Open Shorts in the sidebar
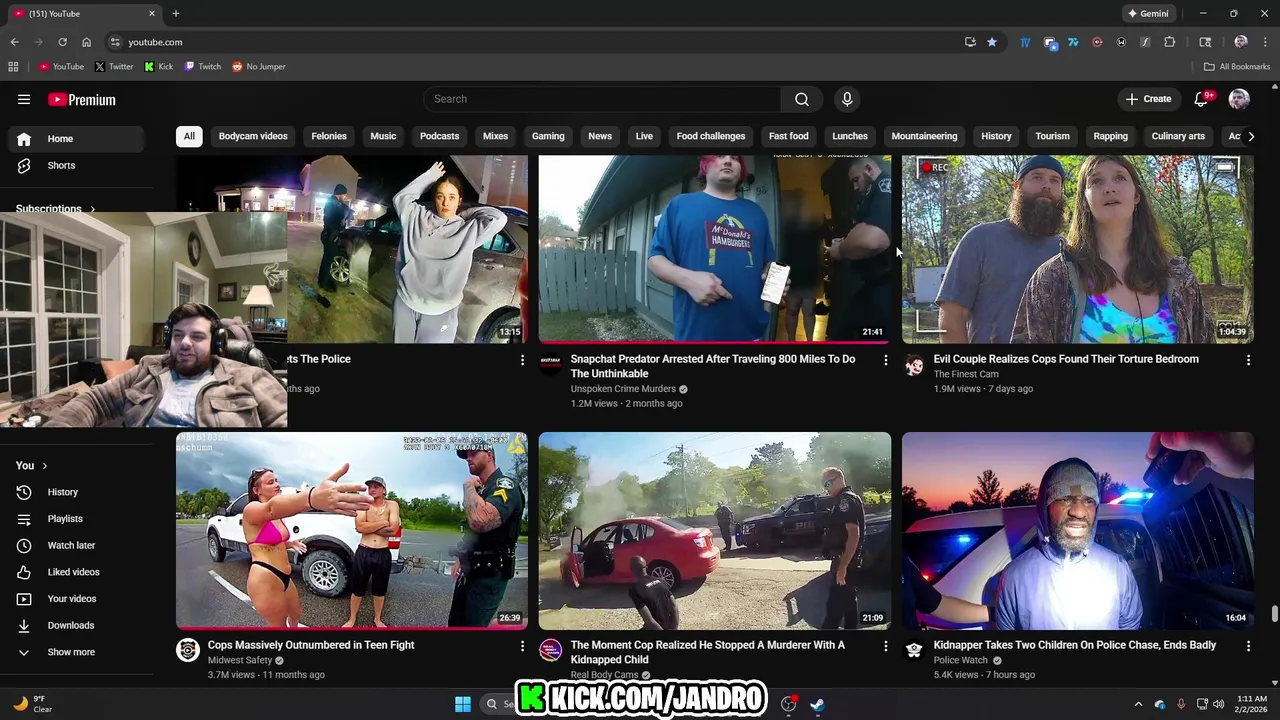Image resolution: width=1280 pixels, height=720 pixels. [76, 165]
